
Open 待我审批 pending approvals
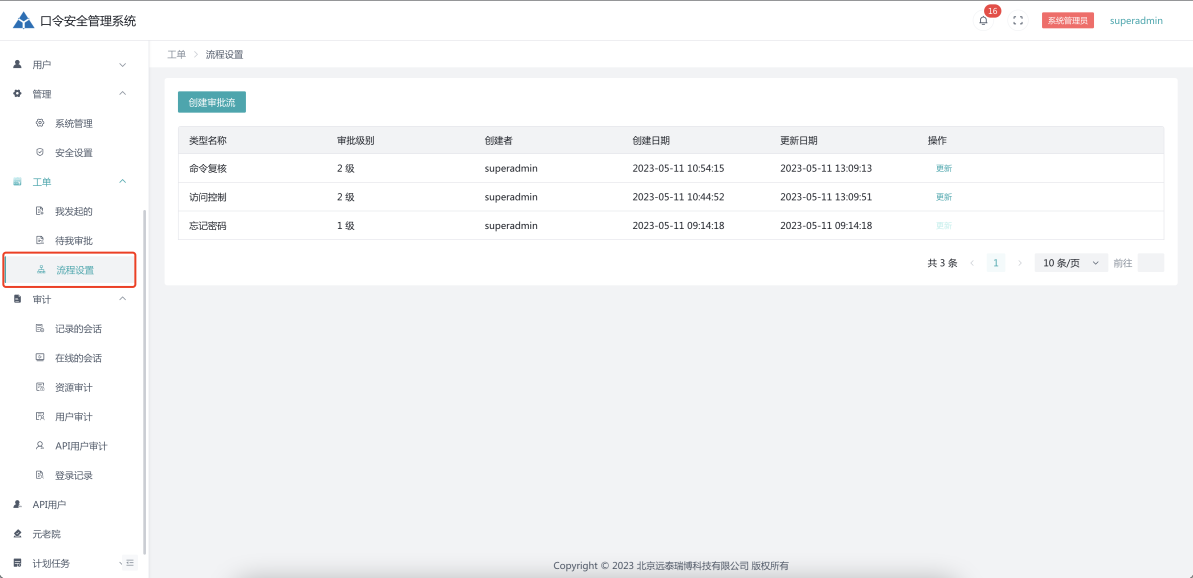[x=73, y=241]
